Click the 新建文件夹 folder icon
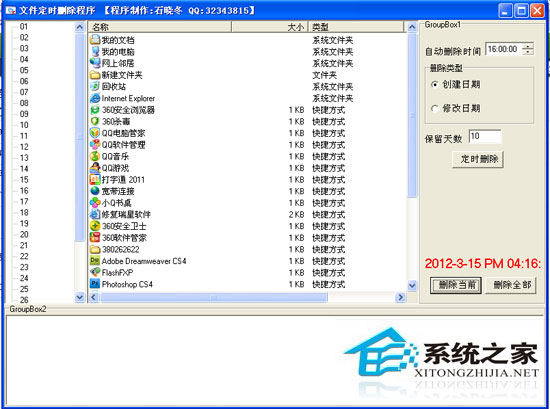This screenshot has height=409, width=550. click(x=95, y=75)
